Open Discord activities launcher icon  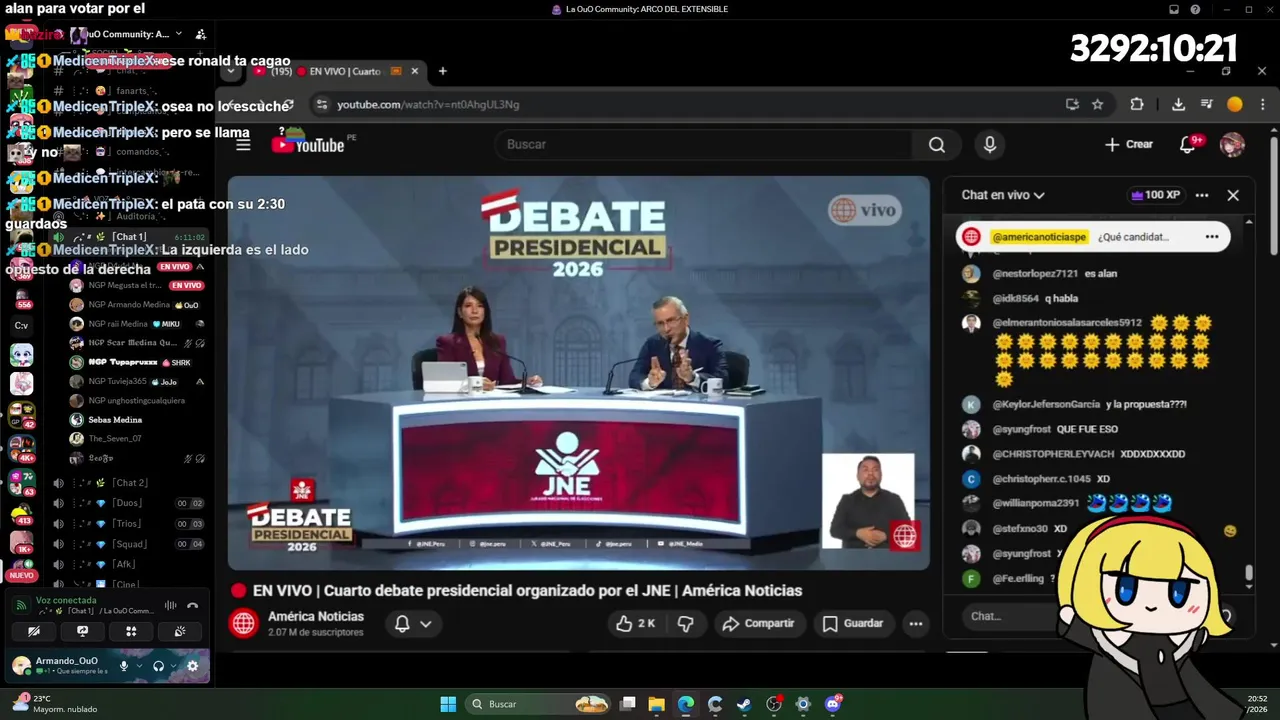(x=131, y=631)
